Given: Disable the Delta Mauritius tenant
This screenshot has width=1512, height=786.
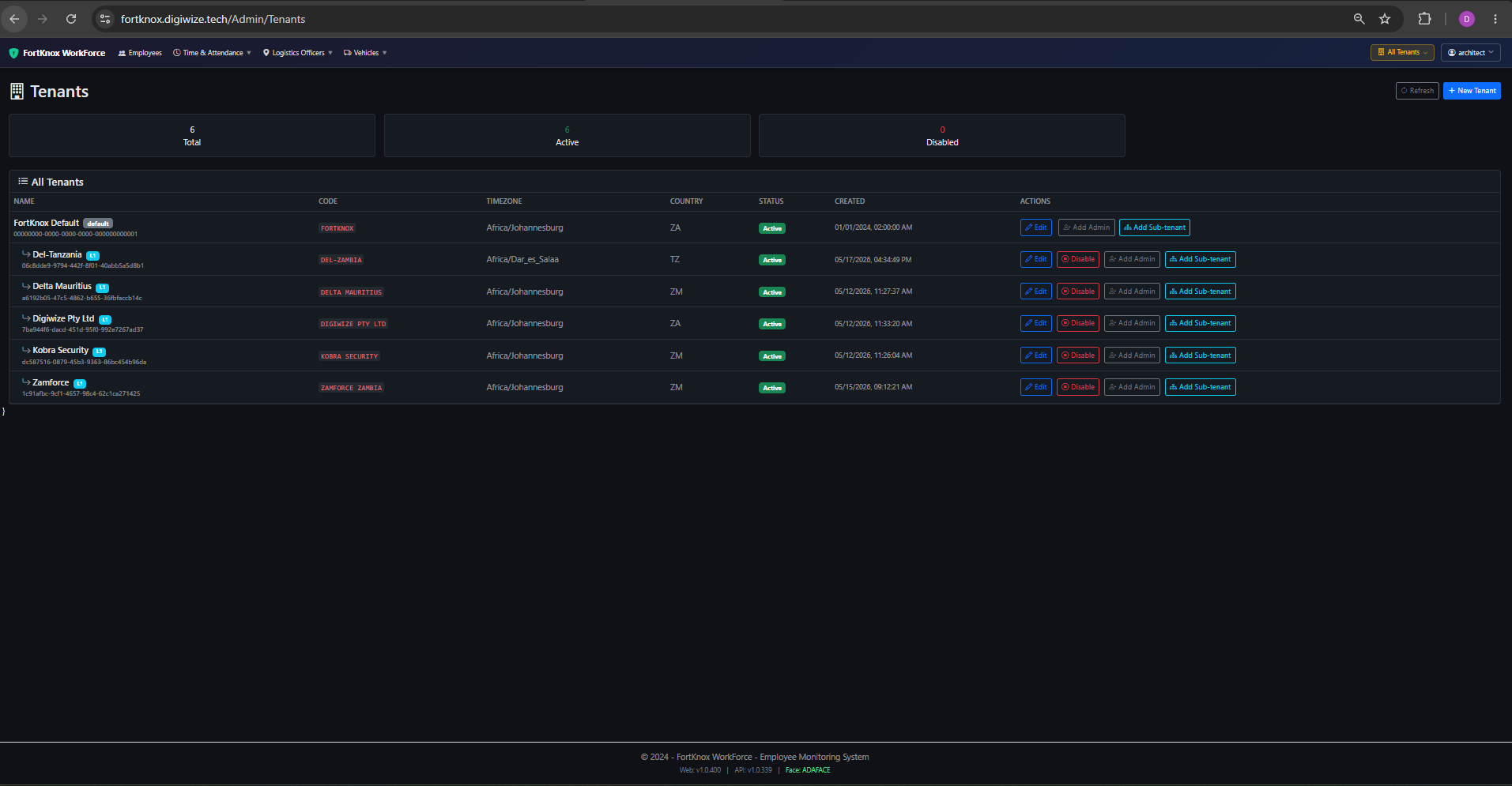Looking at the screenshot, I should (x=1078, y=291).
